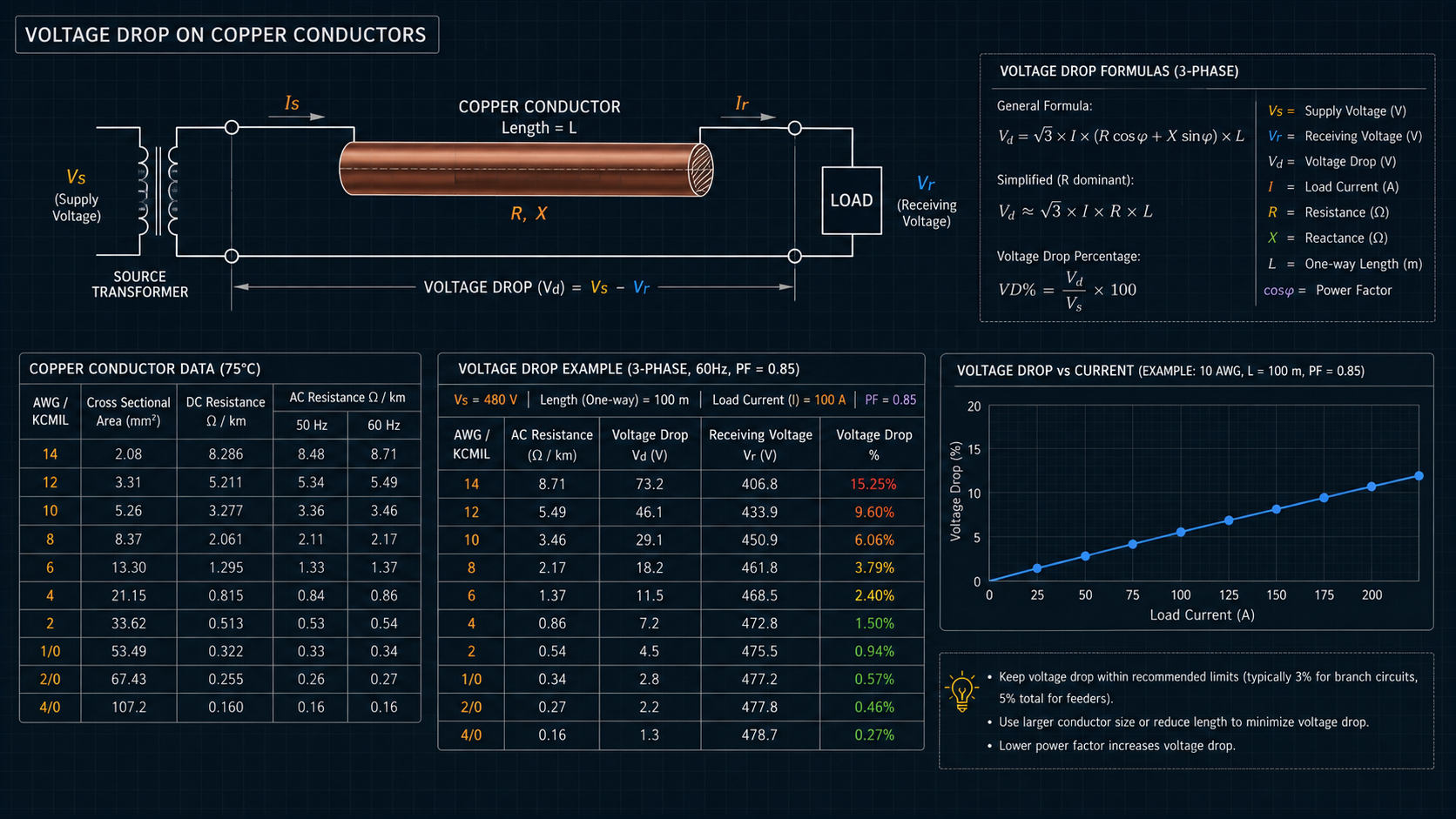Click the copper conductor cylinder illustration

coord(526,169)
